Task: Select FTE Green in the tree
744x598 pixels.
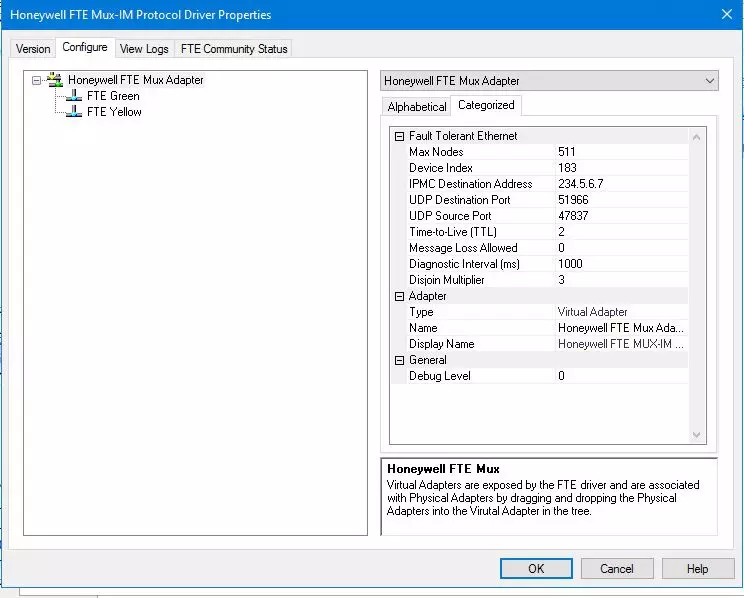Action: 113,96
